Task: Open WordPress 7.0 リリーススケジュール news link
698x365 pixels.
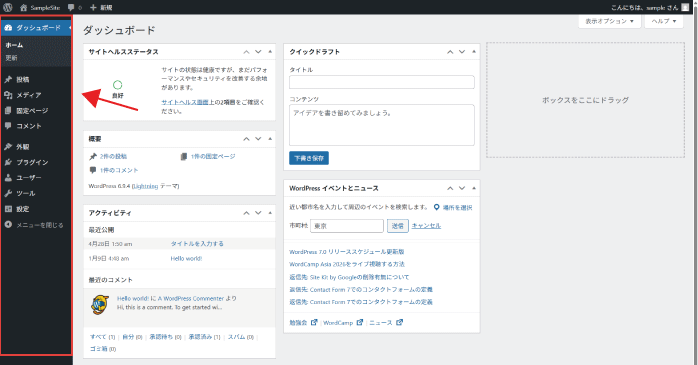Action: (x=347, y=252)
